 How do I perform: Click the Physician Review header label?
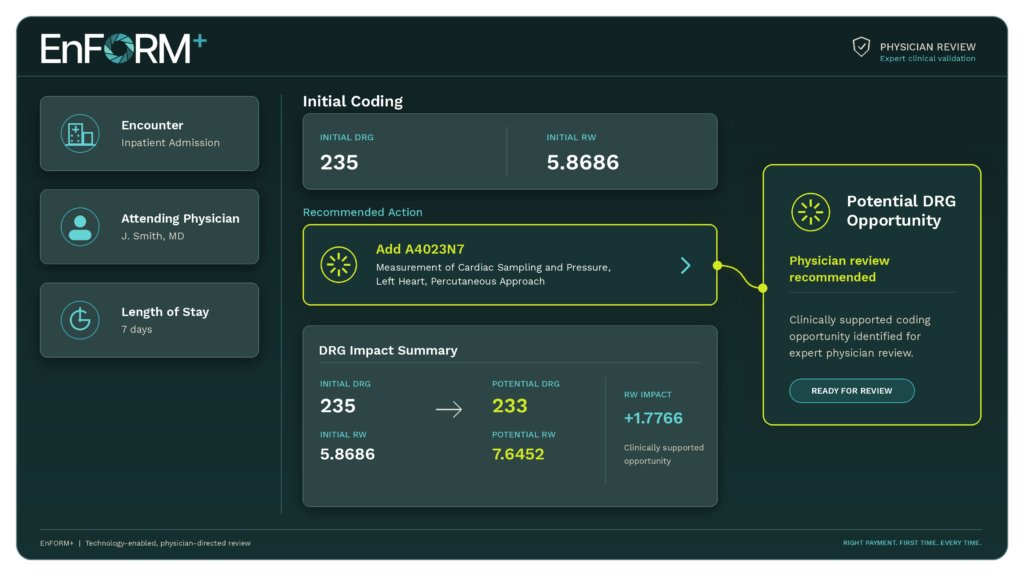pos(927,47)
